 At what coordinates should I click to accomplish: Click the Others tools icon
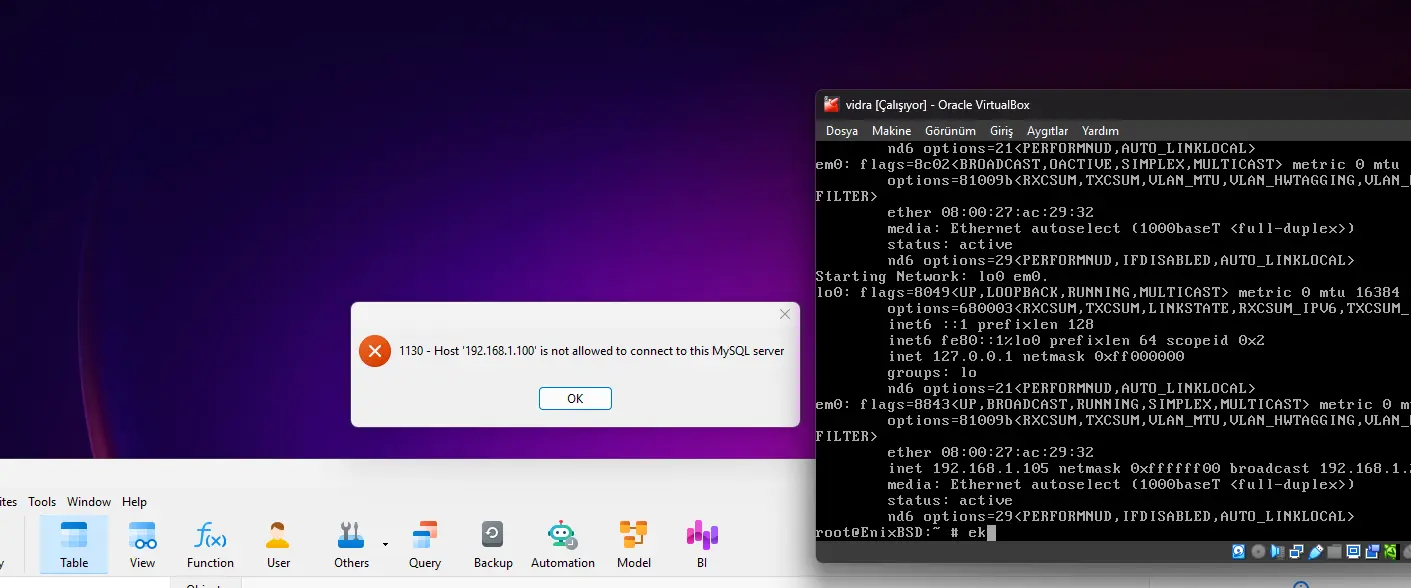[351, 544]
